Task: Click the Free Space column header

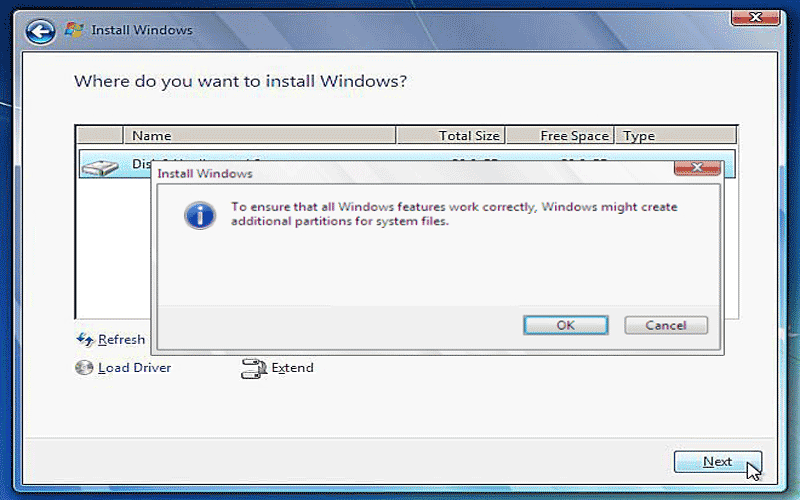Action: (560, 136)
